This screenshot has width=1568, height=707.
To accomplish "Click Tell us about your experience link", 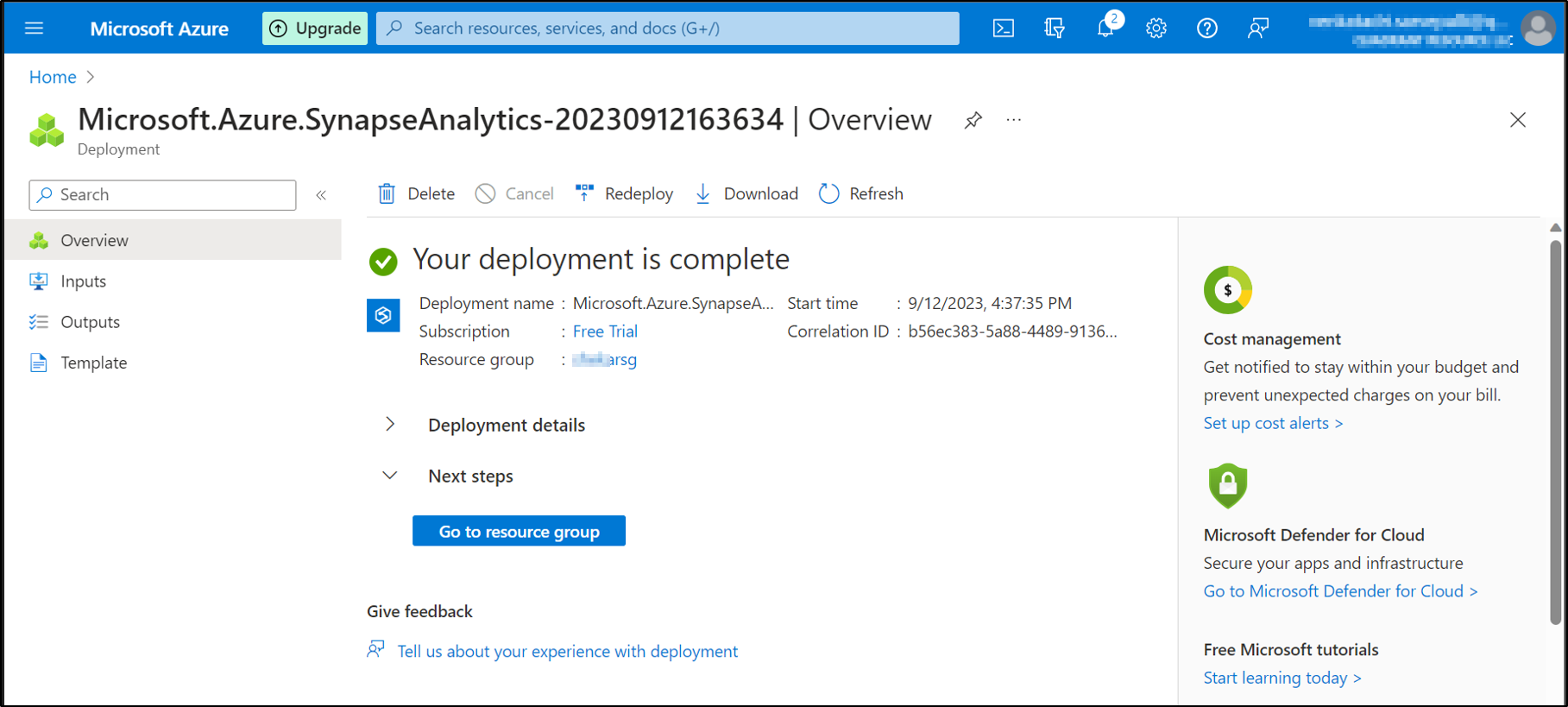I will 567,651.
